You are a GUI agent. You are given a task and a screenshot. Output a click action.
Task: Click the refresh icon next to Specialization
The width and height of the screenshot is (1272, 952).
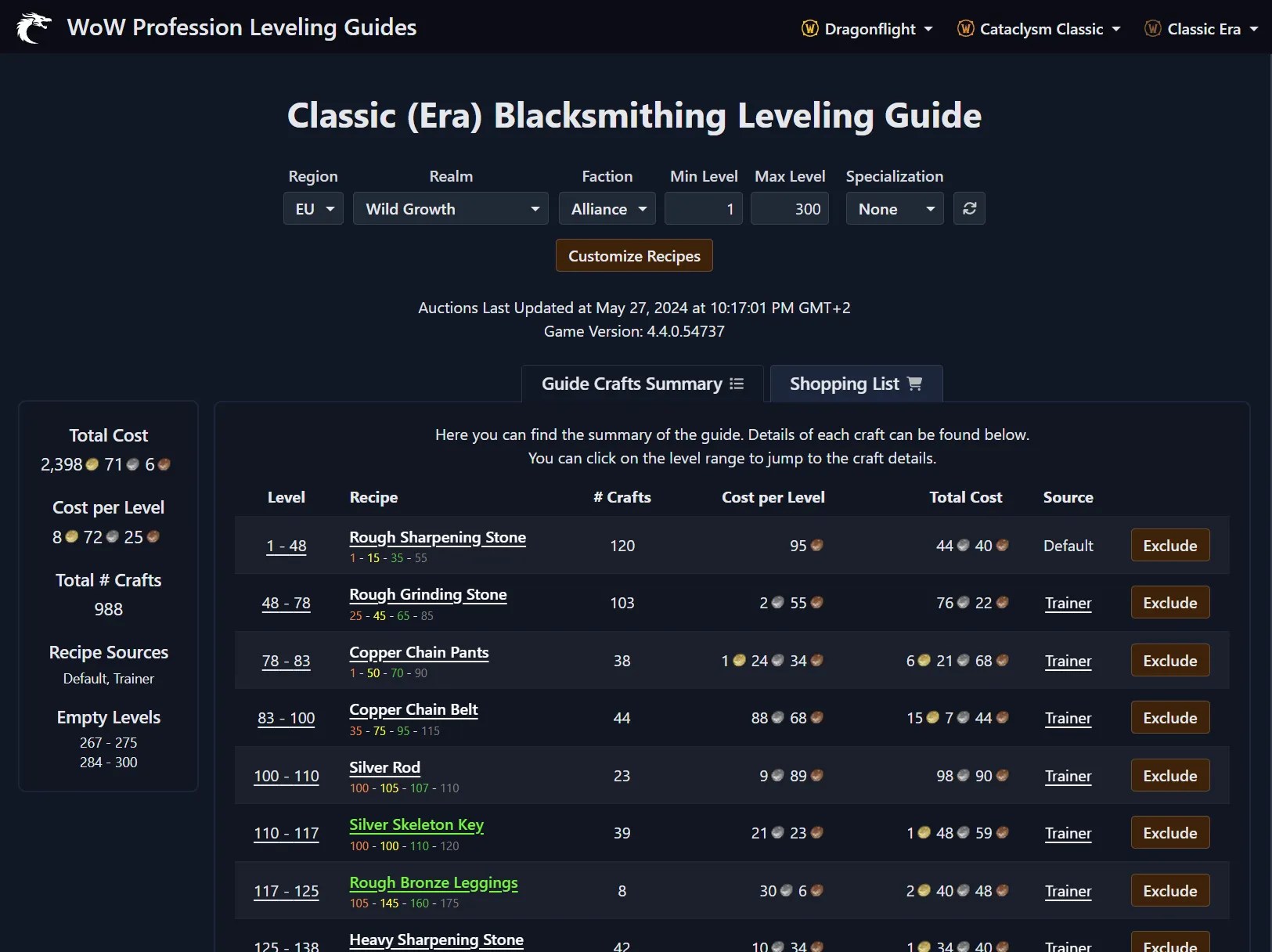pos(969,208)
